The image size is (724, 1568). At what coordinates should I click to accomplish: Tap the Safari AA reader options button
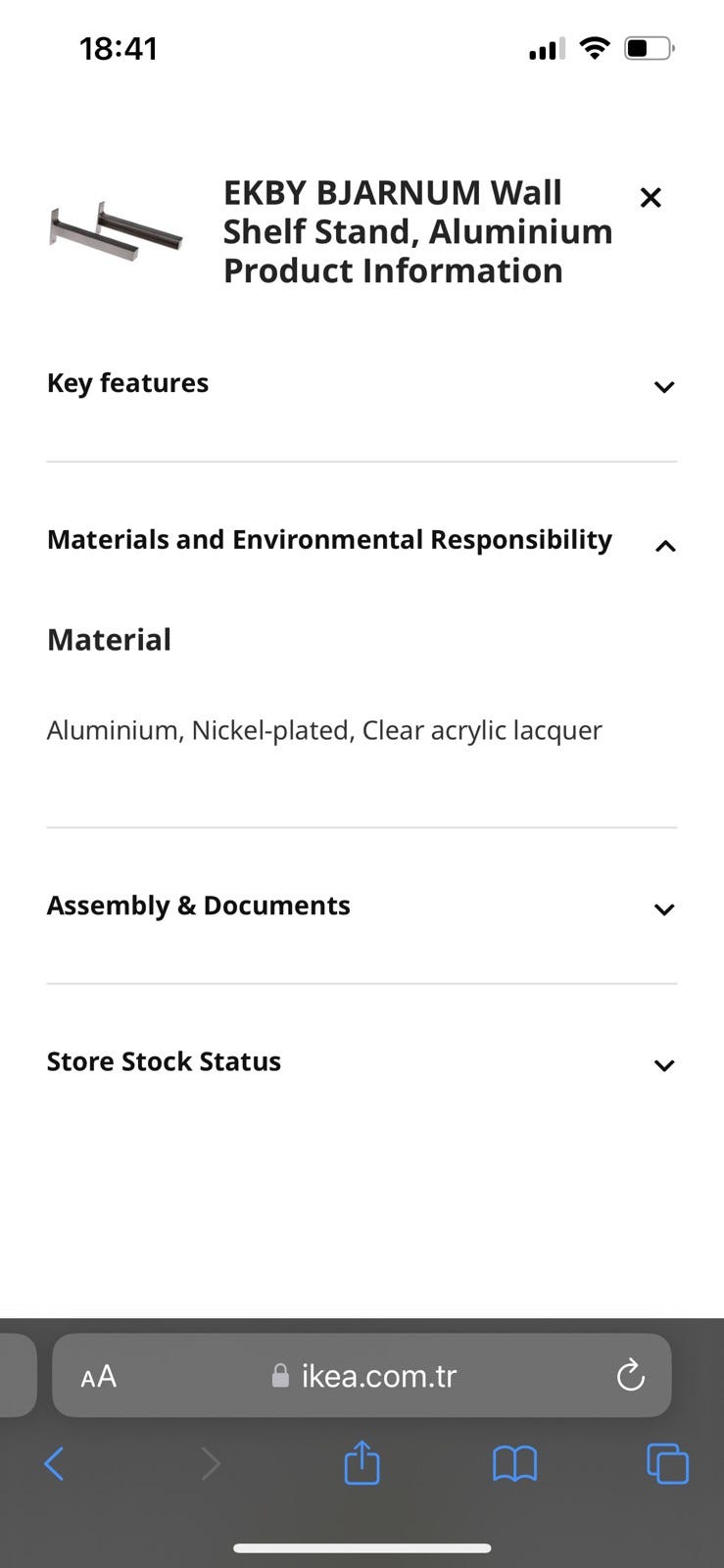98,1377
